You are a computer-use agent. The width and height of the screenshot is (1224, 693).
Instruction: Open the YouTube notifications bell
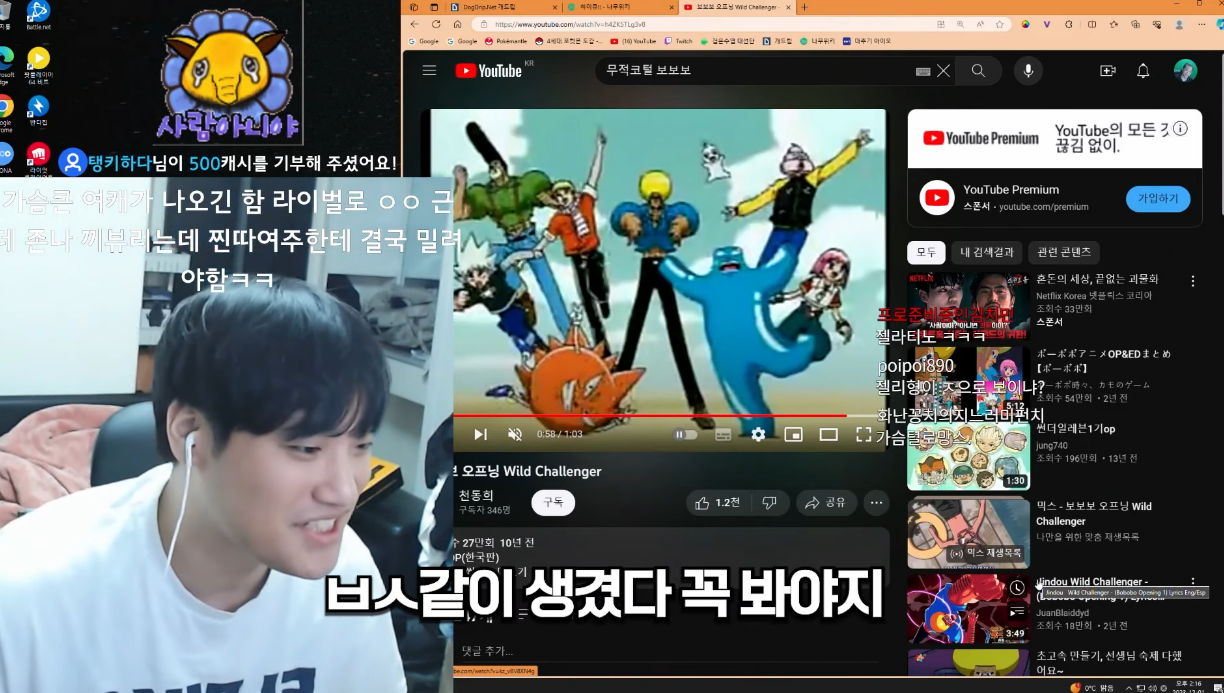pyautogui.click(x=1143, y=71)
